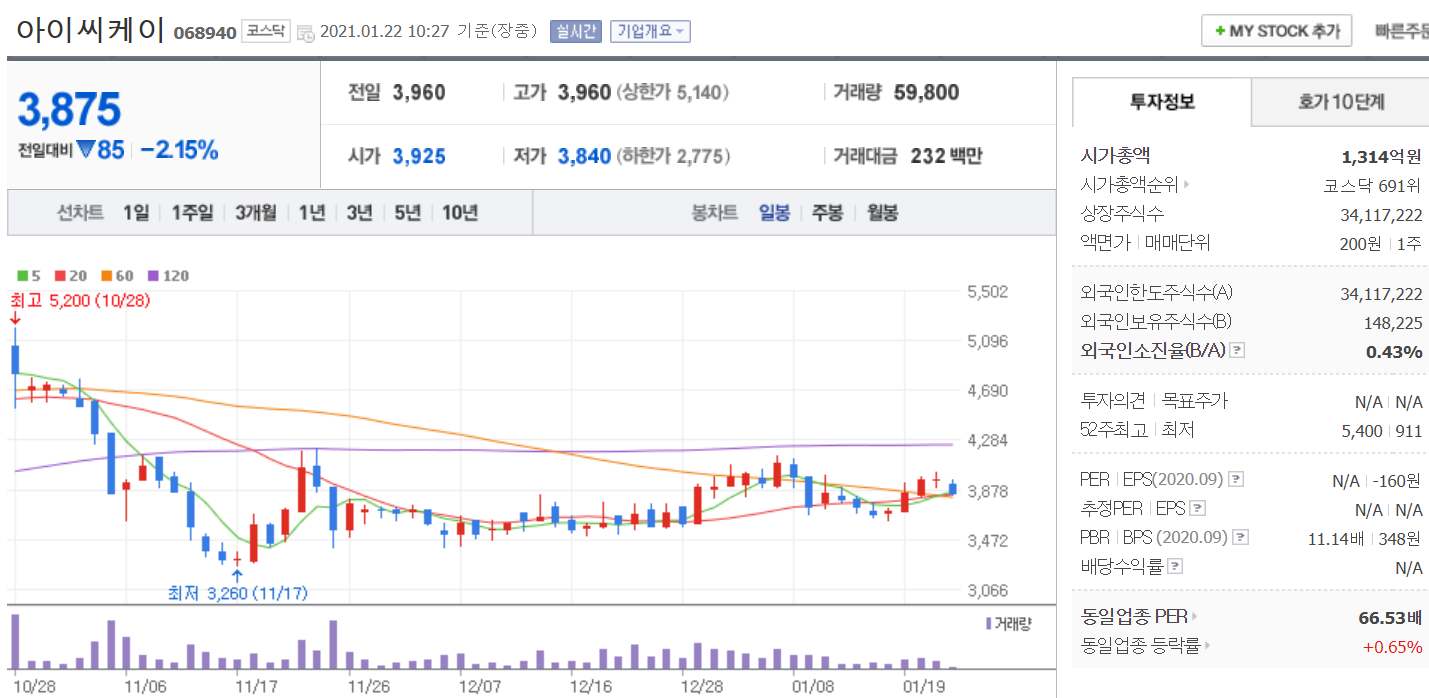This screenshot has width=1429, height=698.
Task: Click help icon beside 배당수익률
Action: (x=1175, y=567)
